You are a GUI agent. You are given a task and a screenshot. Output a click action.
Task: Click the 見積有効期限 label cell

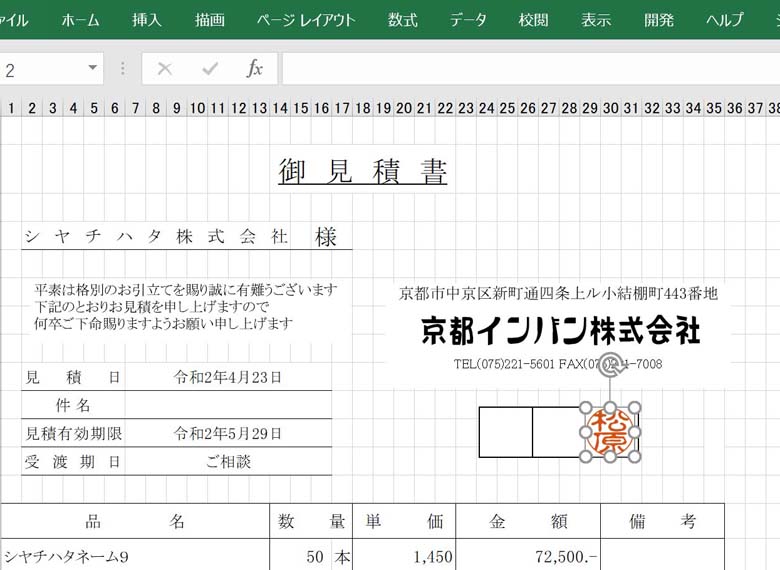[x=73, y=433]
